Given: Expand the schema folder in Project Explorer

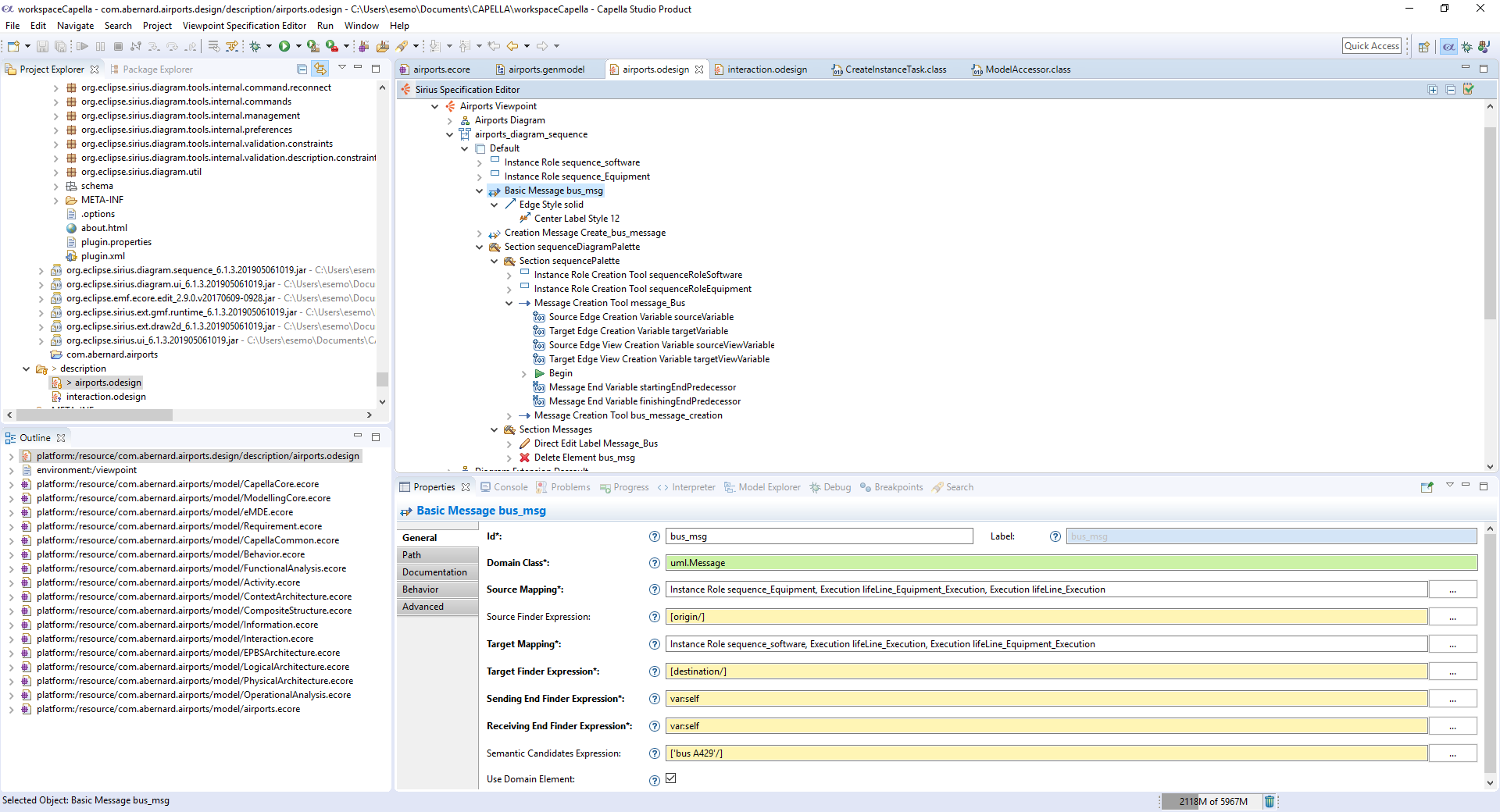Looking at the screenshot, I should coord(55,187).
